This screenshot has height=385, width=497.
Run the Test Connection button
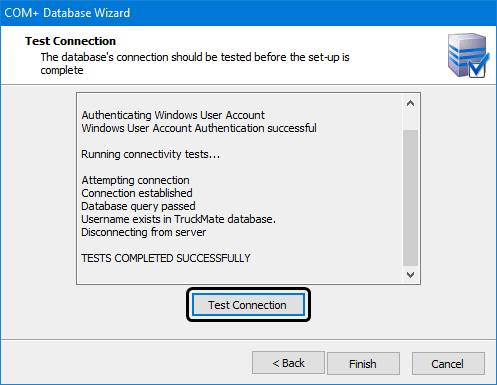[248, 305]
